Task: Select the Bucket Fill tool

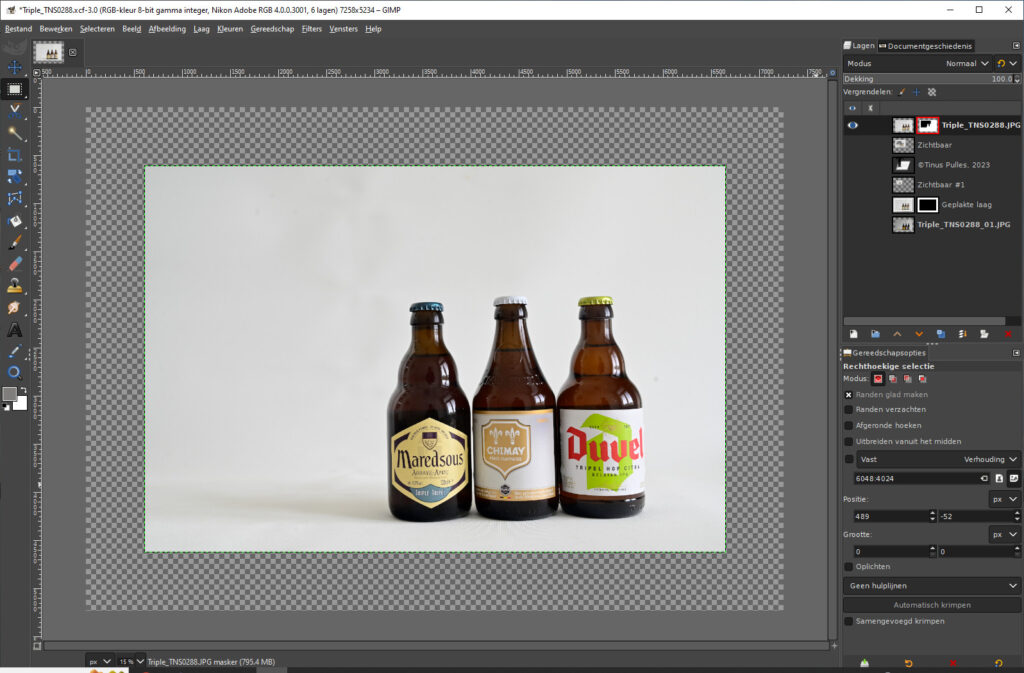Action: 14,221
